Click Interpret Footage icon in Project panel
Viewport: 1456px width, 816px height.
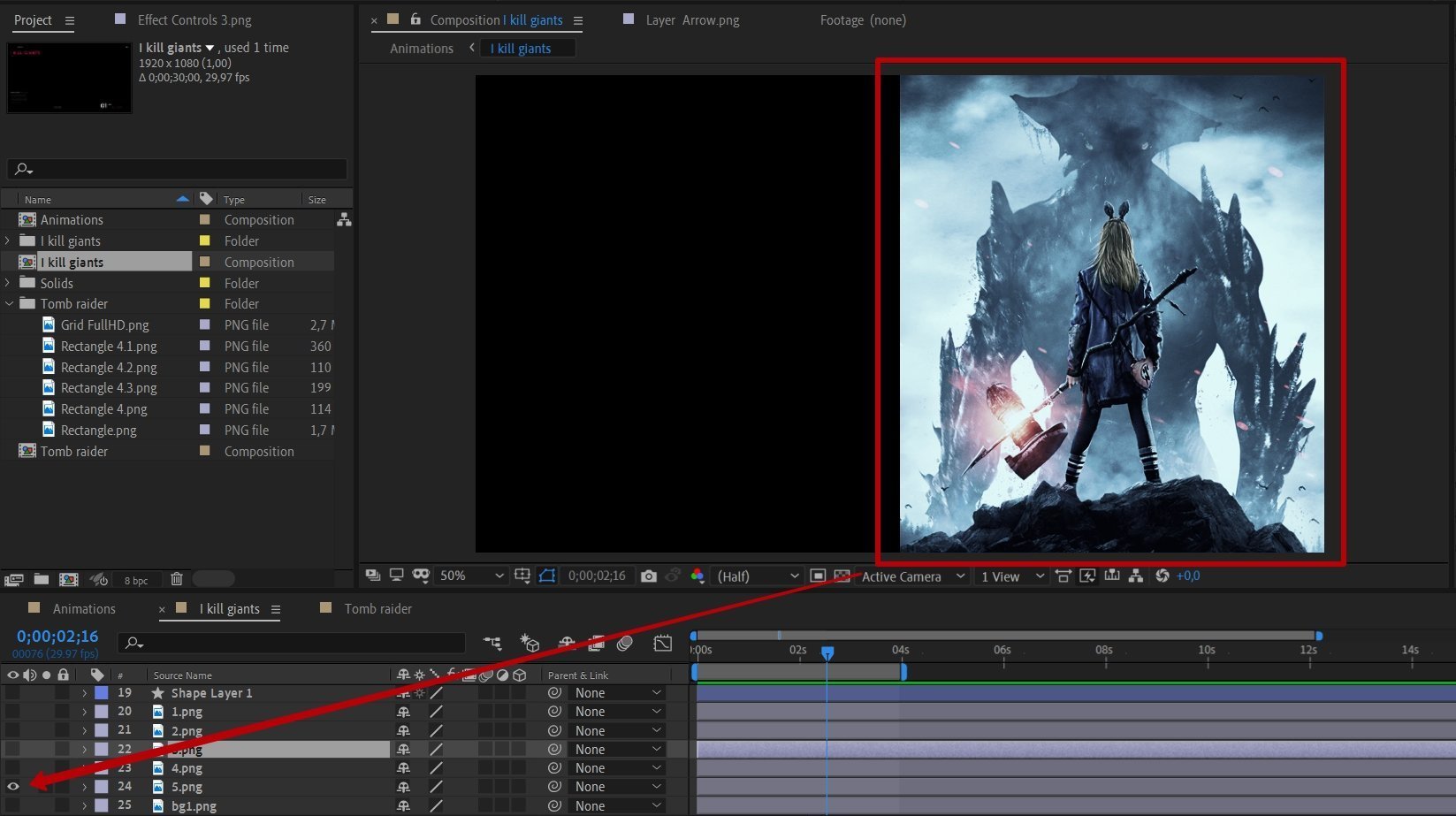click(x=13, y=580)
